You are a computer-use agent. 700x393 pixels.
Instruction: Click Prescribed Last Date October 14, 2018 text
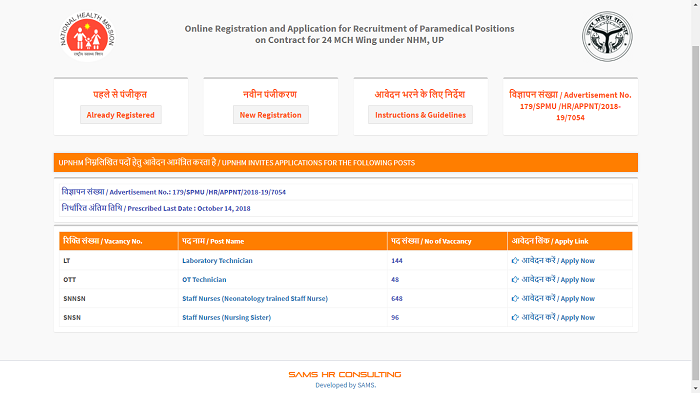156,208
